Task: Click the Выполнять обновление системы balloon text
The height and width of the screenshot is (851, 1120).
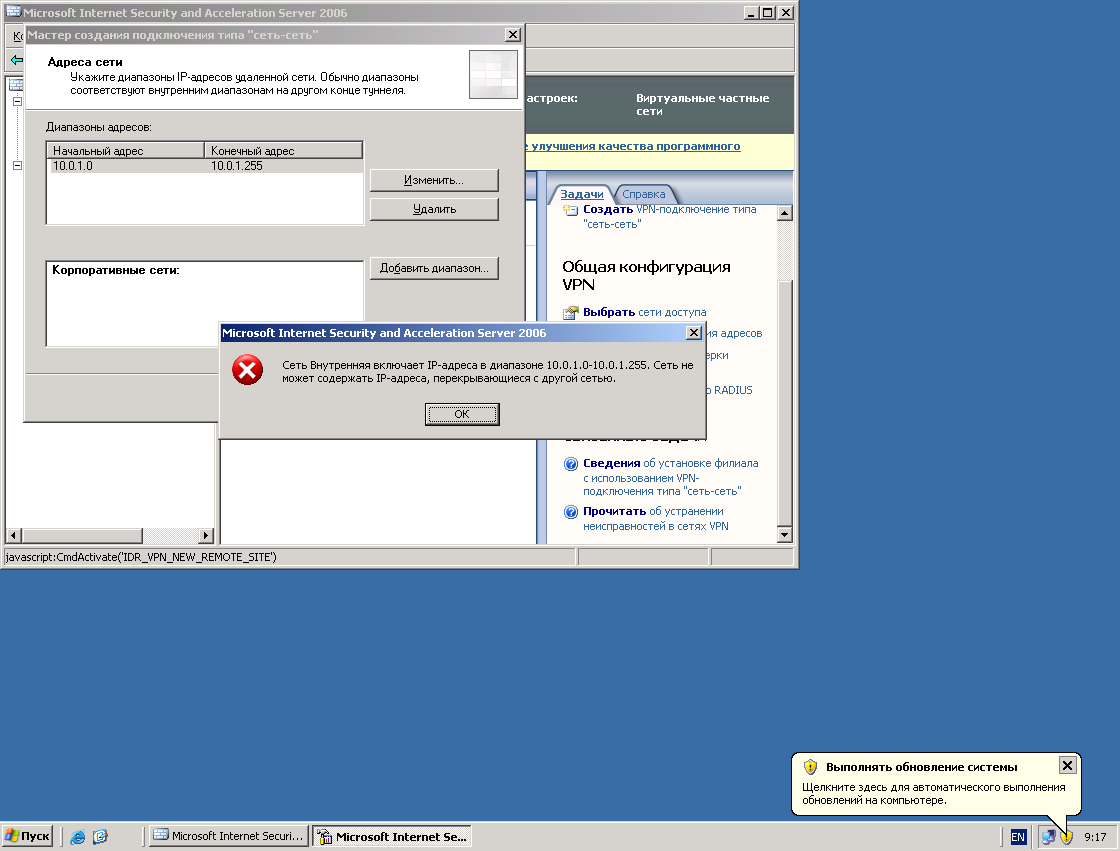Action: pyautogui.click(x=921, y=767)
